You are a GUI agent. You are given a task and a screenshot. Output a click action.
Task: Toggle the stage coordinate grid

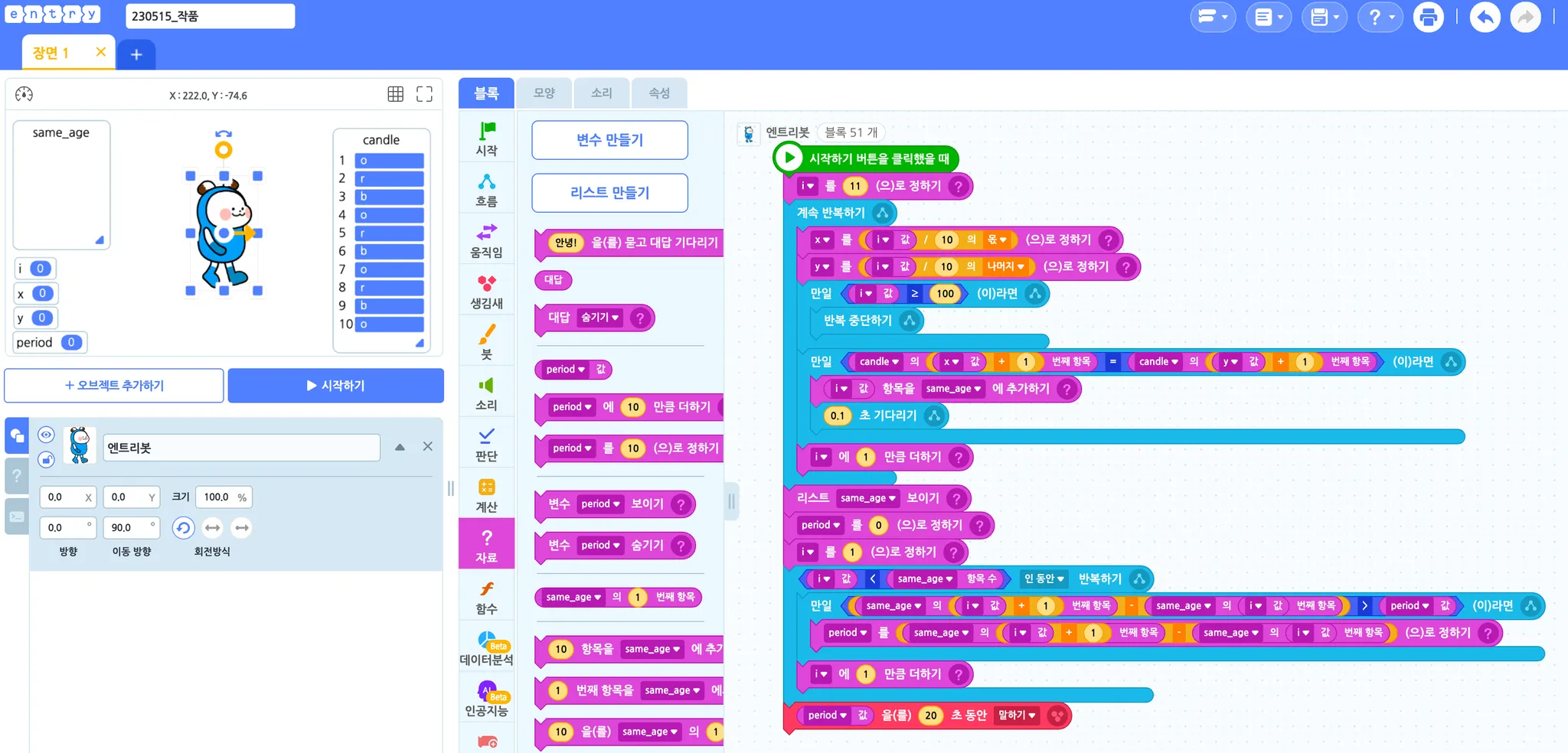395,94
